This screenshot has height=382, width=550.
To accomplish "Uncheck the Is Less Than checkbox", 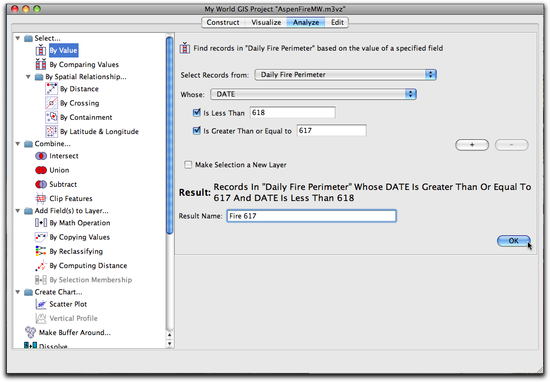I will (197, 113).
